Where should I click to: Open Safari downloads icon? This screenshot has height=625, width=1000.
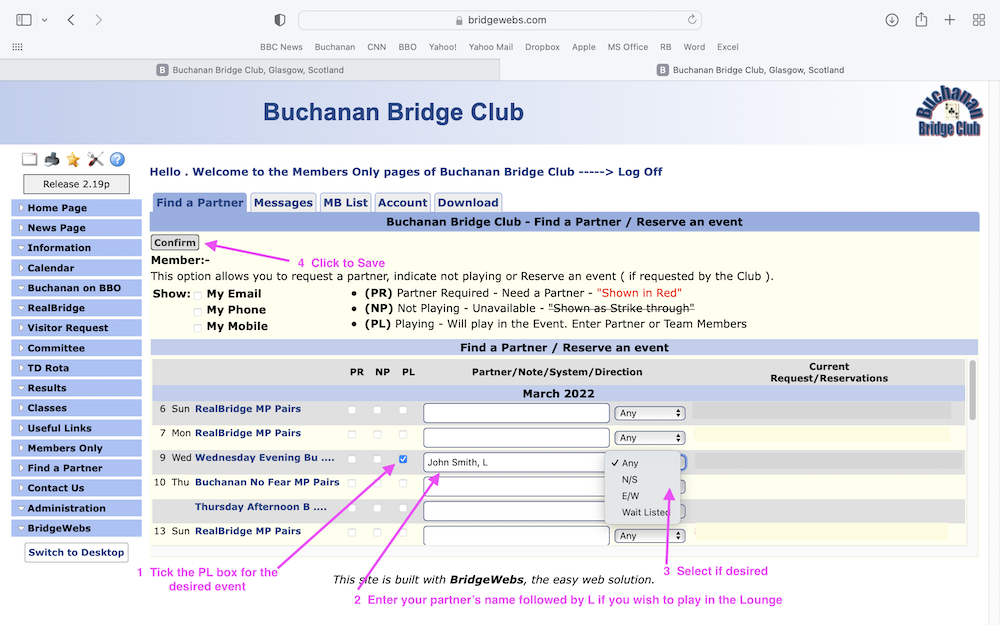[892, 20]
